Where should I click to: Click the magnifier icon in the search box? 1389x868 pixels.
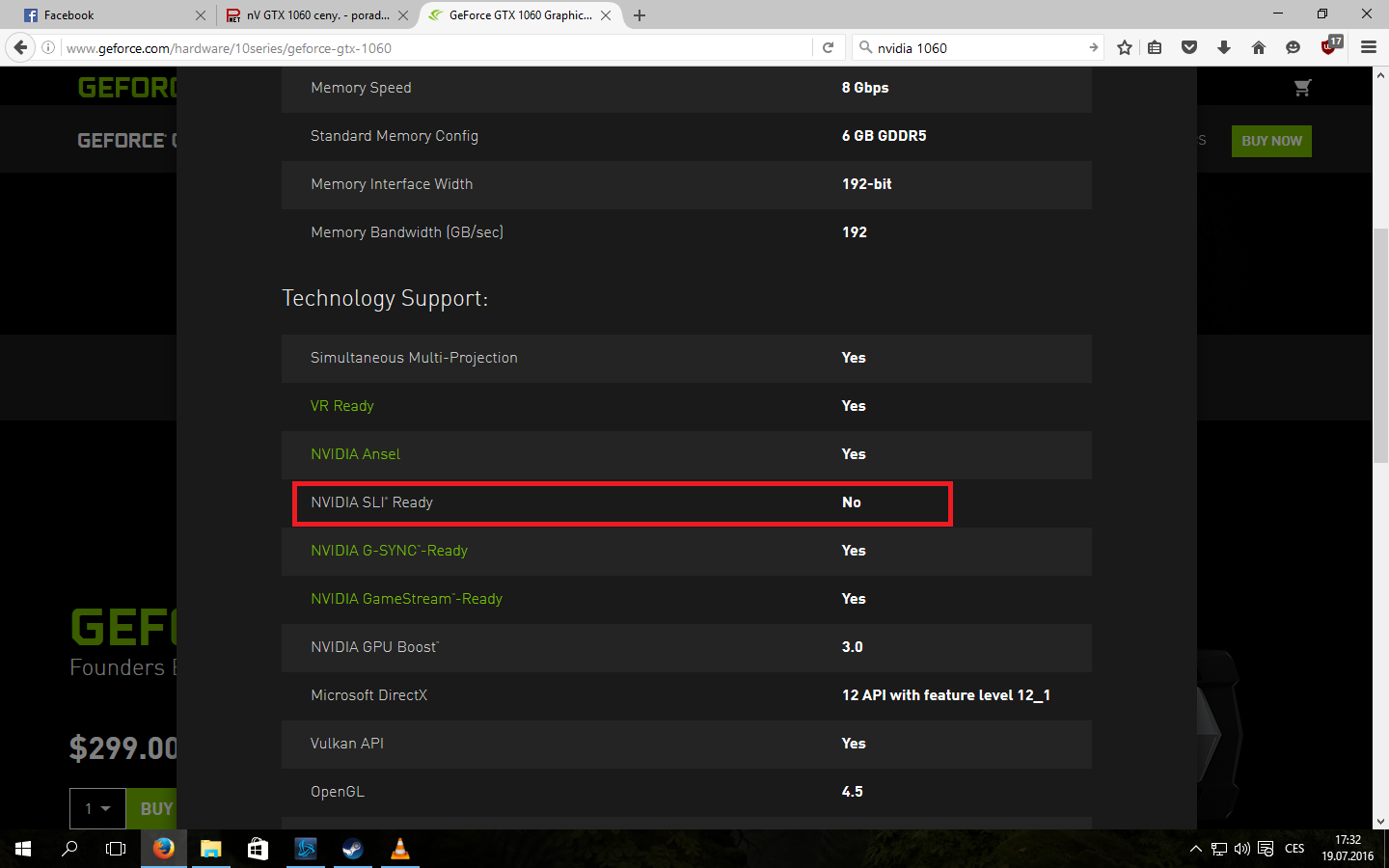coord(865,47)
